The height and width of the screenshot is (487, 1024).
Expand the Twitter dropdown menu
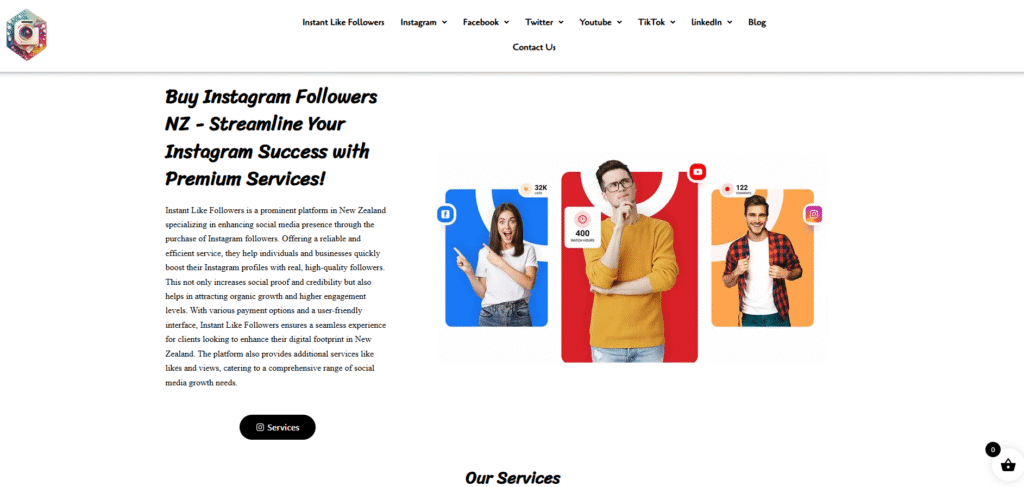(x=544, y=22)
